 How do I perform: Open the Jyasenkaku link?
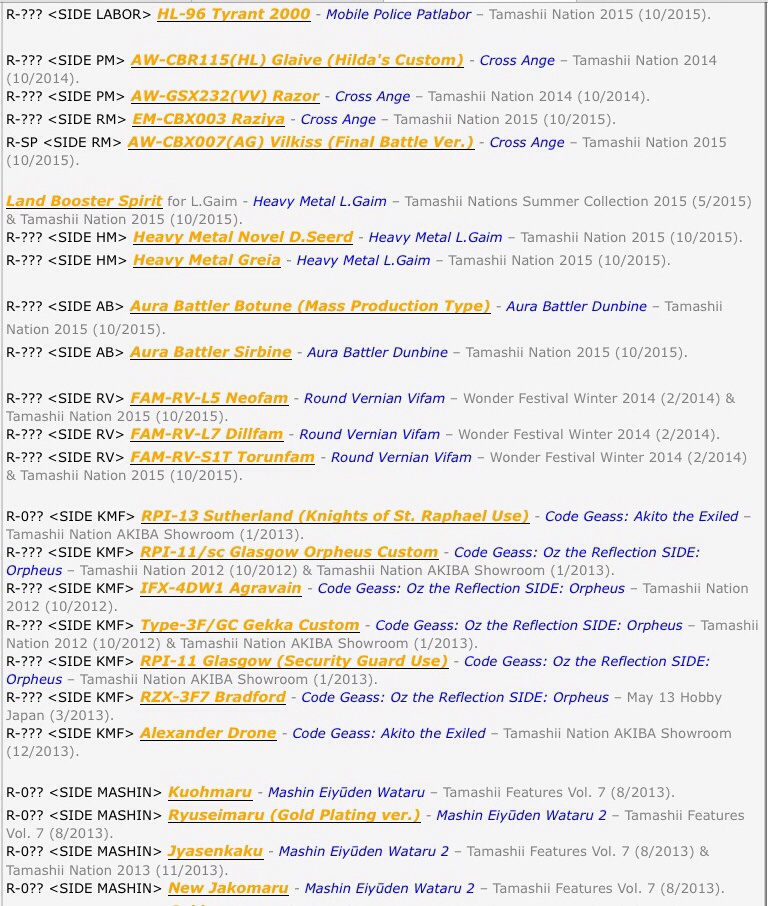pyautogui.click(x=216, y=851)
